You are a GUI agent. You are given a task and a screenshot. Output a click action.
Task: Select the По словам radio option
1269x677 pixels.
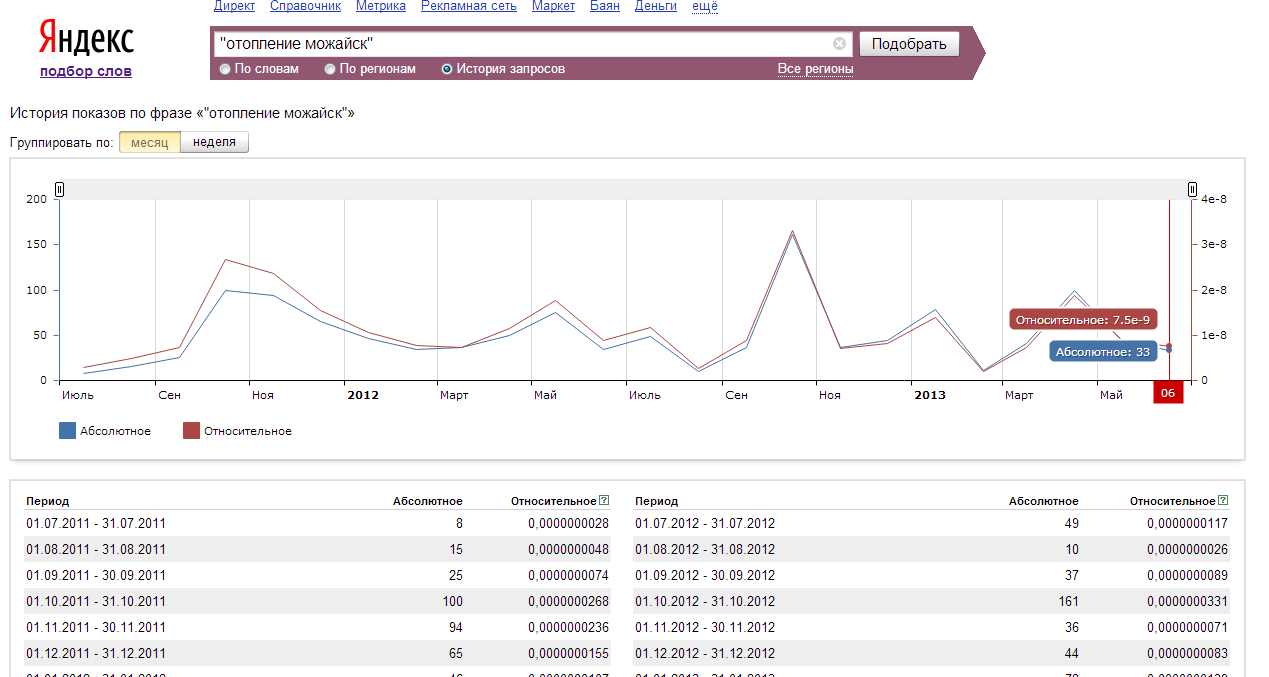(x=225, y=69)
